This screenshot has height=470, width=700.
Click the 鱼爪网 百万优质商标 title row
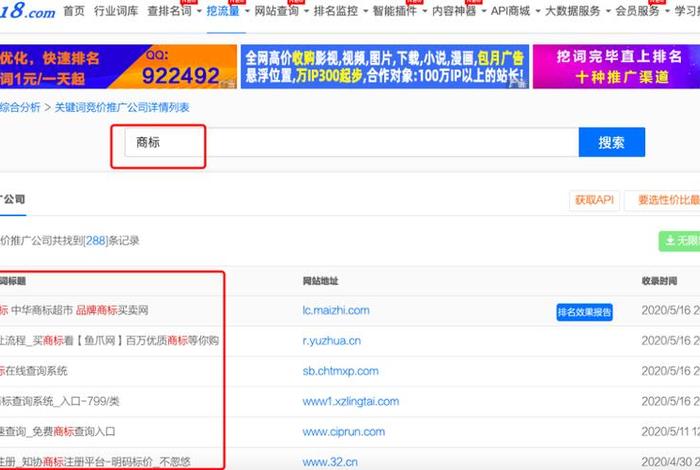pos(109,341)
